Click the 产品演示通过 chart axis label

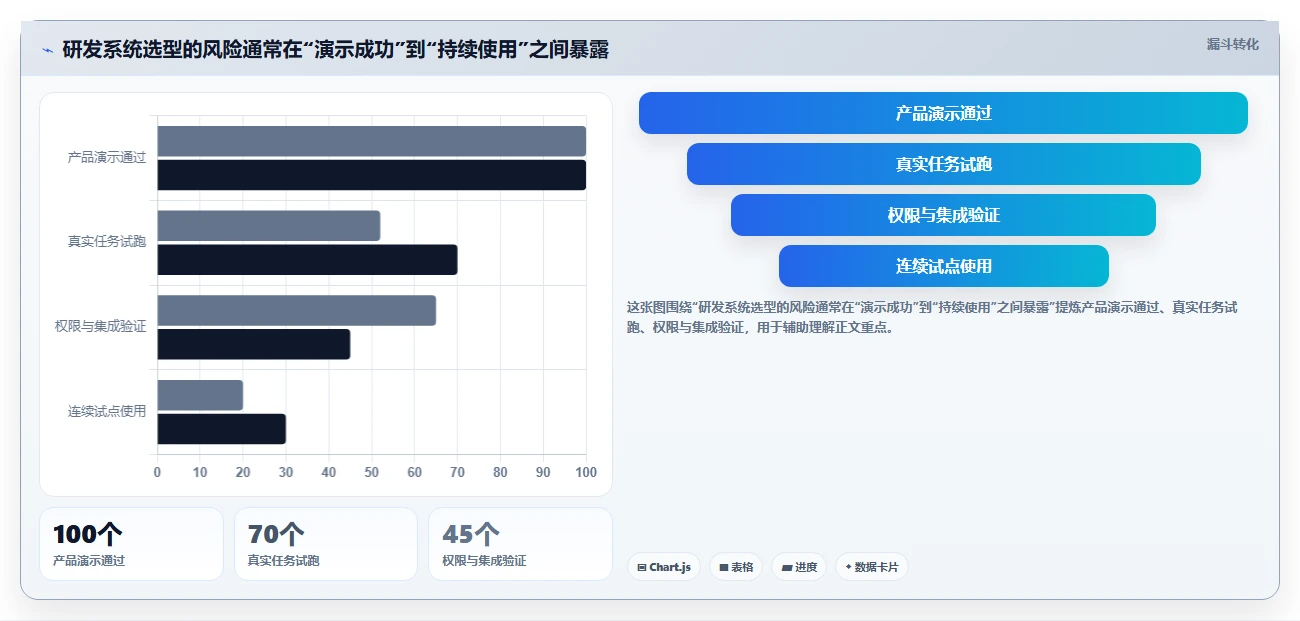tap(107, 158)
